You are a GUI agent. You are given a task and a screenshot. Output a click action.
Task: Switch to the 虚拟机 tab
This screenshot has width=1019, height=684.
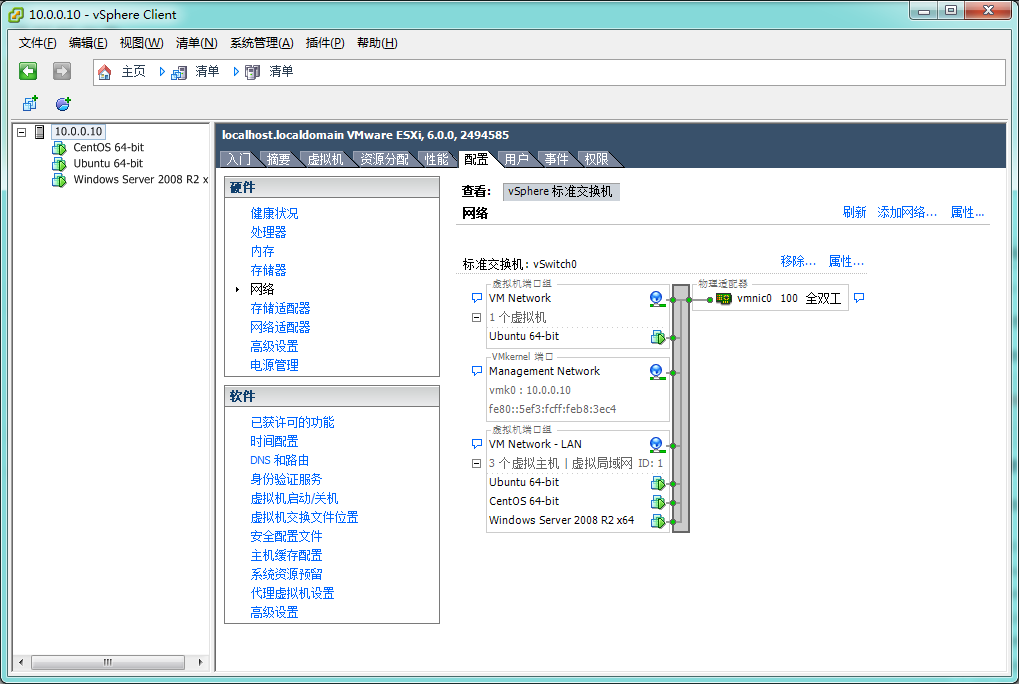[x=325, y=159]
